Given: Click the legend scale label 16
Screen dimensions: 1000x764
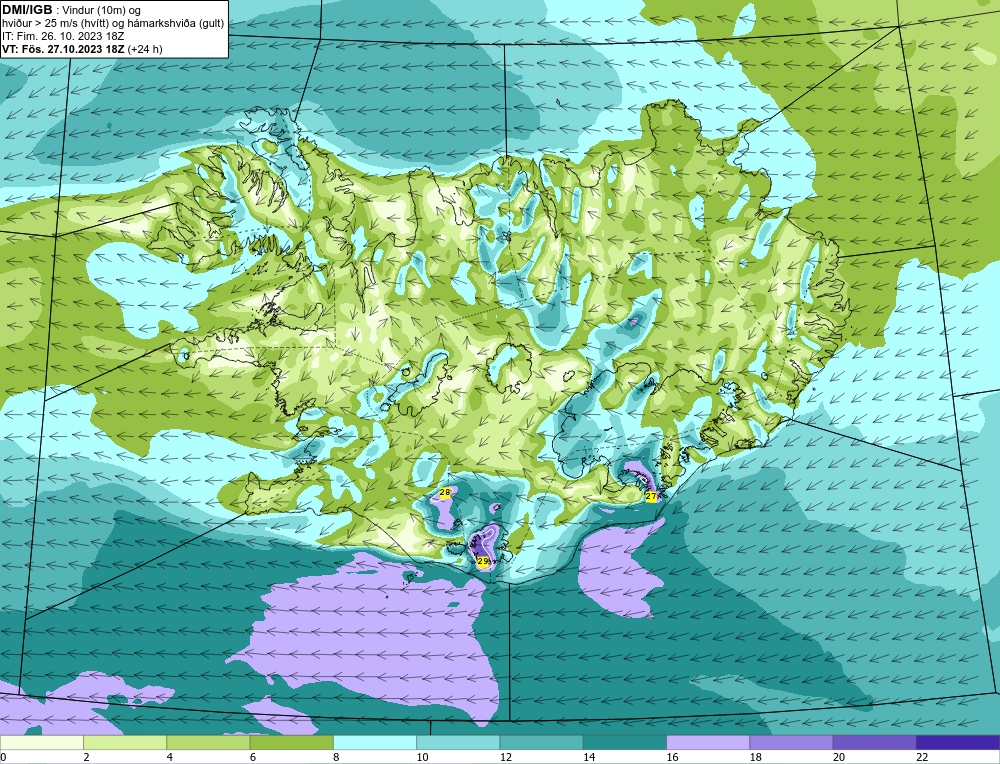Looking at the screenshot, I should (x=672, y=757).
